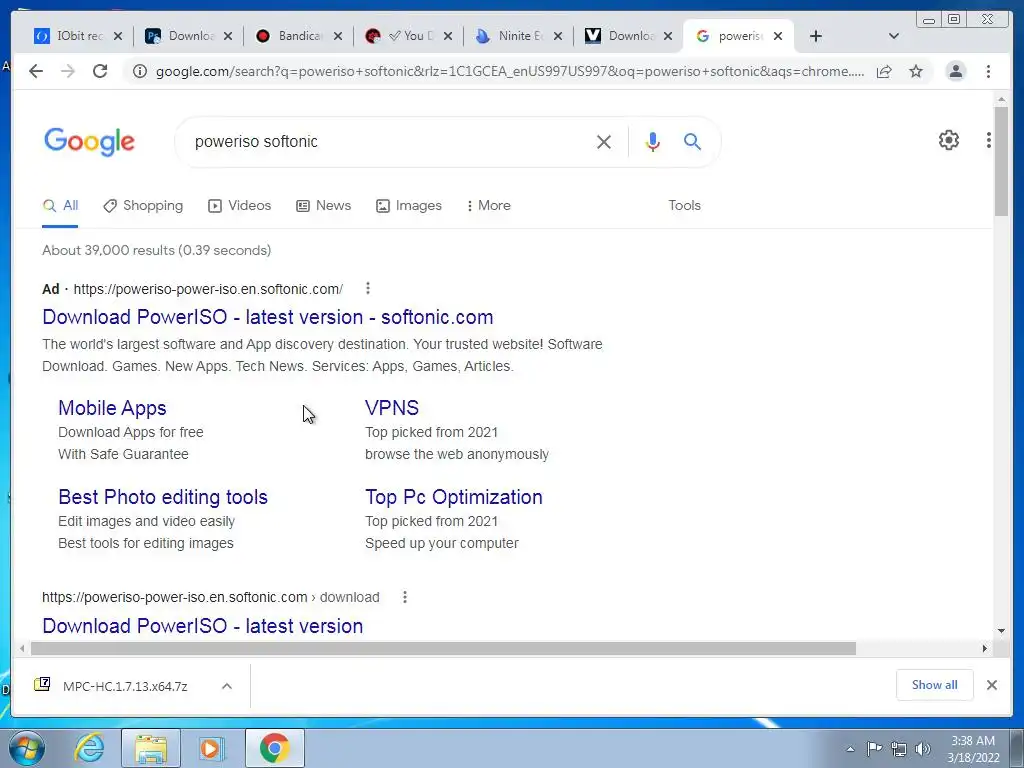The width and height of the screenshot is (1024, 768).
Task: Click Show all downloads button
Action: (935, 685)
